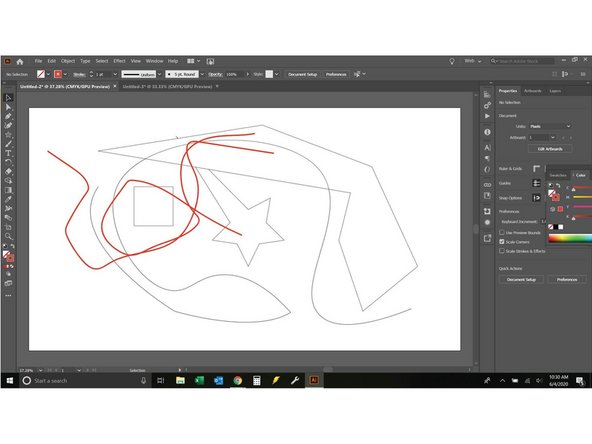The image size is (592, 444).
Task: Open the Asset Export icon in dock
Action: coord(487,238)
